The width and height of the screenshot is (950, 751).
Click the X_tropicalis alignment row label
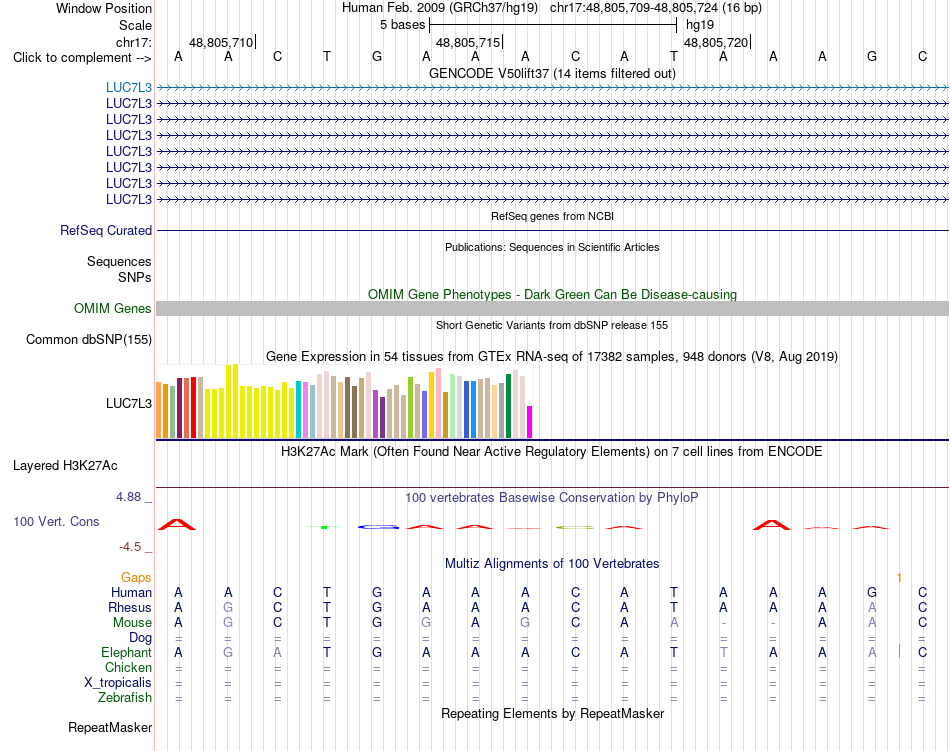click(x=118, y=683)
